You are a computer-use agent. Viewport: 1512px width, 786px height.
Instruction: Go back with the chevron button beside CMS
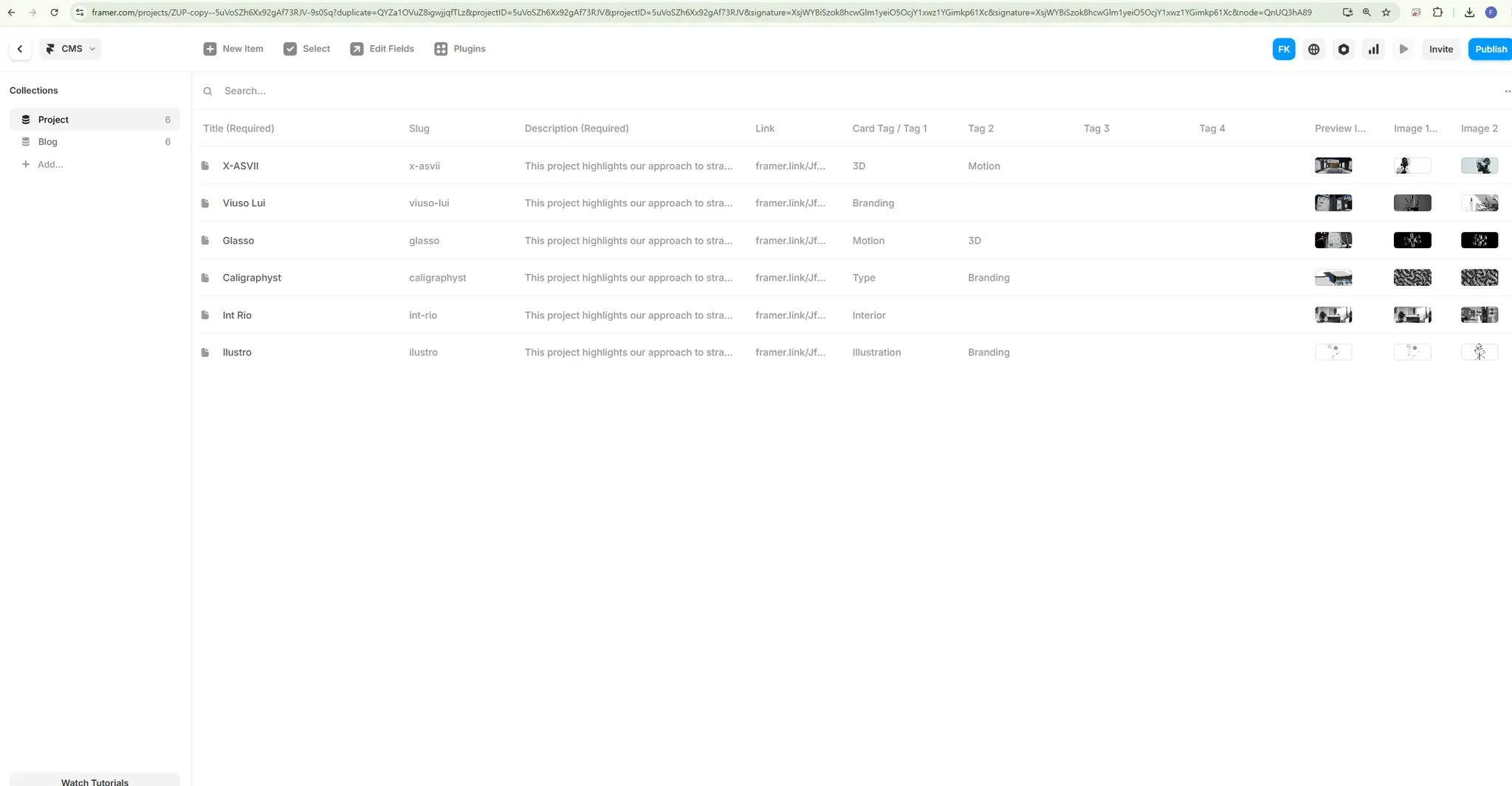(x=20, y=49)
